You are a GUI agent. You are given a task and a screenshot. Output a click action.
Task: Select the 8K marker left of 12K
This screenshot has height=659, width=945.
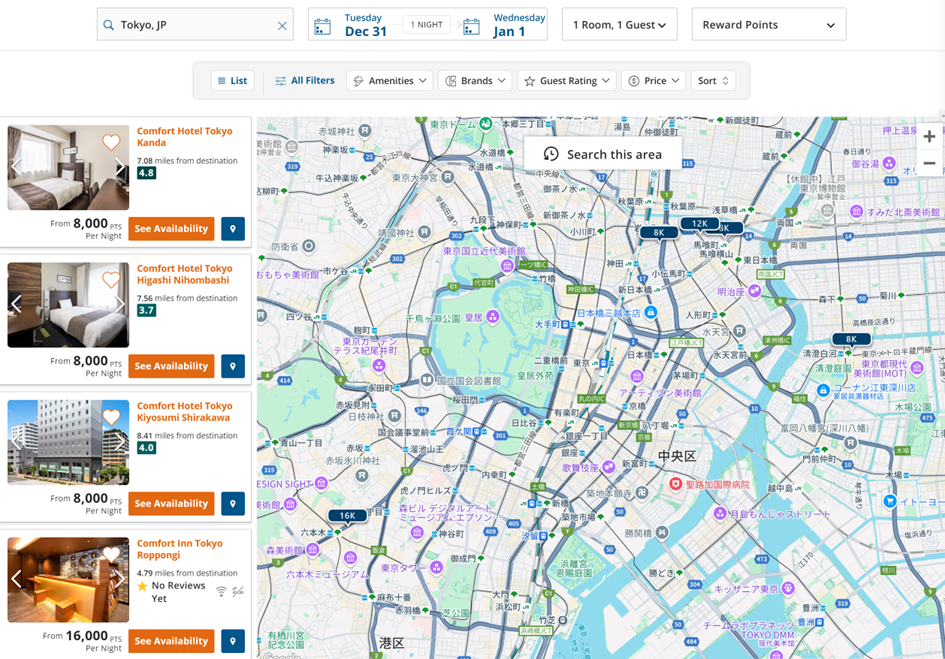(x=659, y=233)
